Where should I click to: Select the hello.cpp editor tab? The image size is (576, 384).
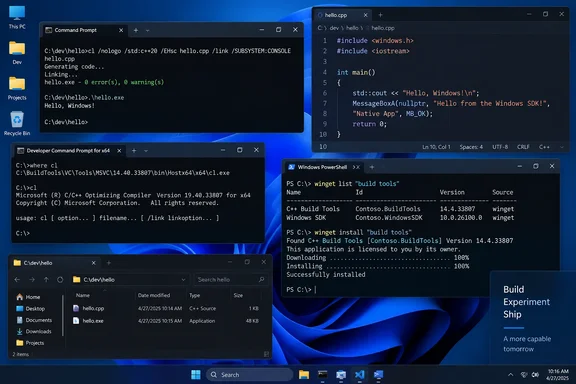pyautogui.click(x=343, y=15)
